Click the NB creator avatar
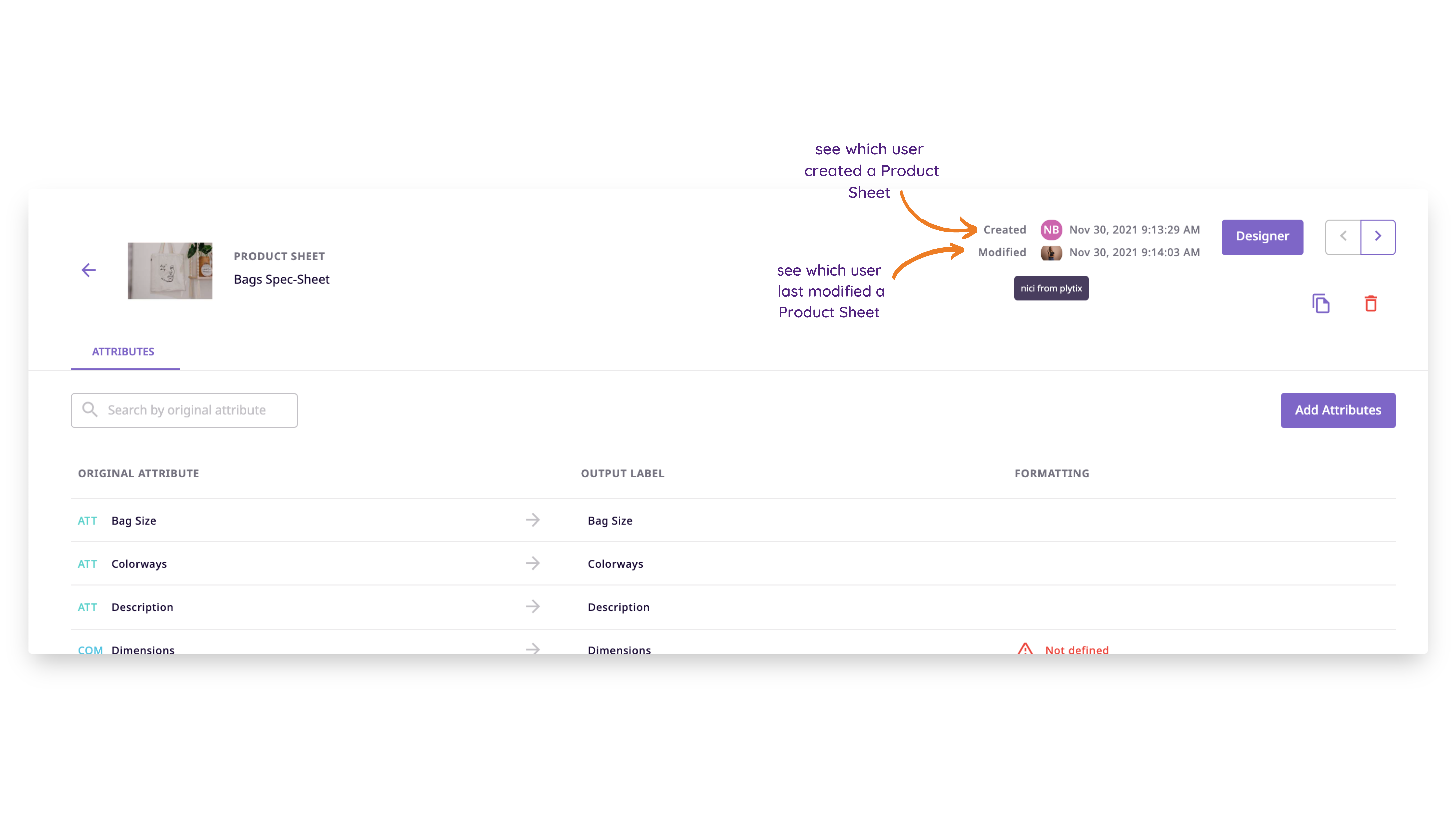Image resolution: width=1456 pixels, height=819 pixels. click(x=1051, y=230)
